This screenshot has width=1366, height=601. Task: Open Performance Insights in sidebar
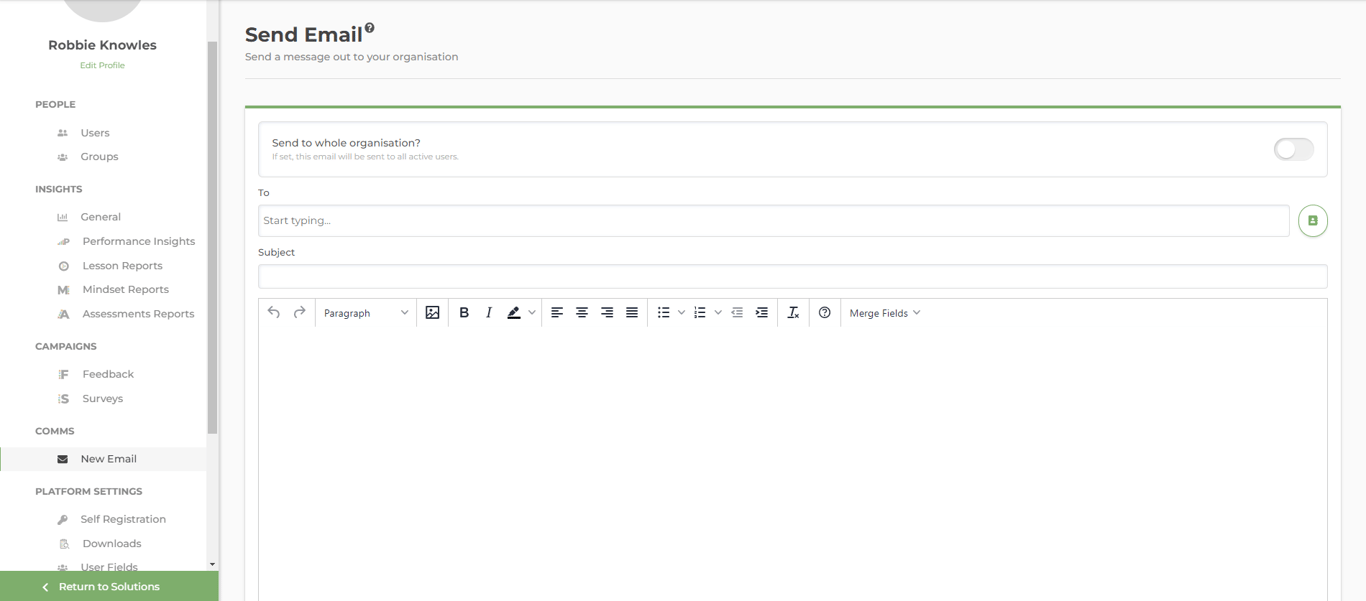pos(139,241)
